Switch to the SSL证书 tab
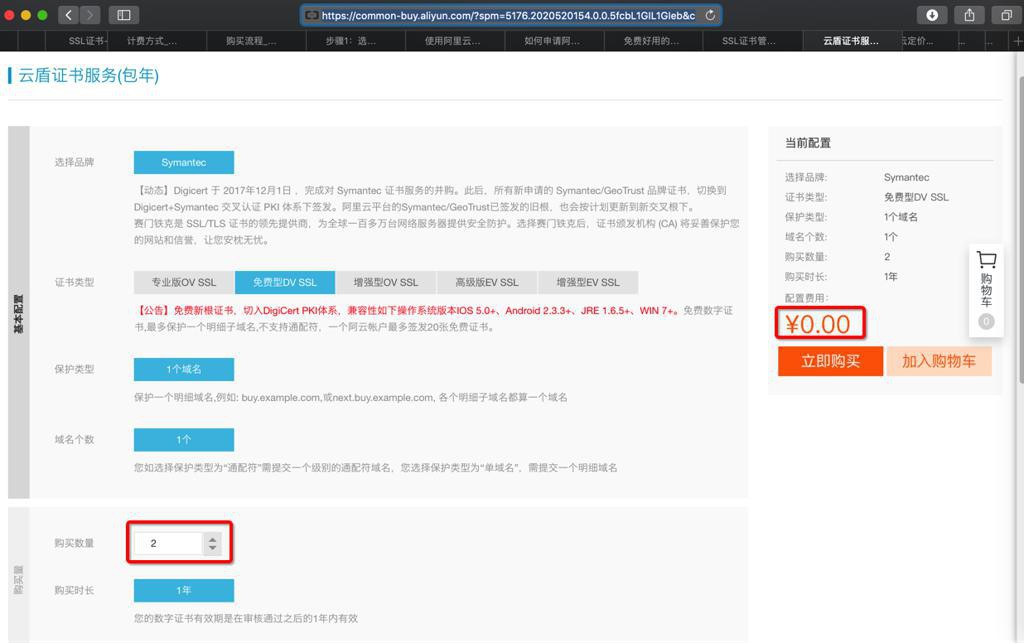The height and width of the screenshot is (643, 1024). click(87, 41)
